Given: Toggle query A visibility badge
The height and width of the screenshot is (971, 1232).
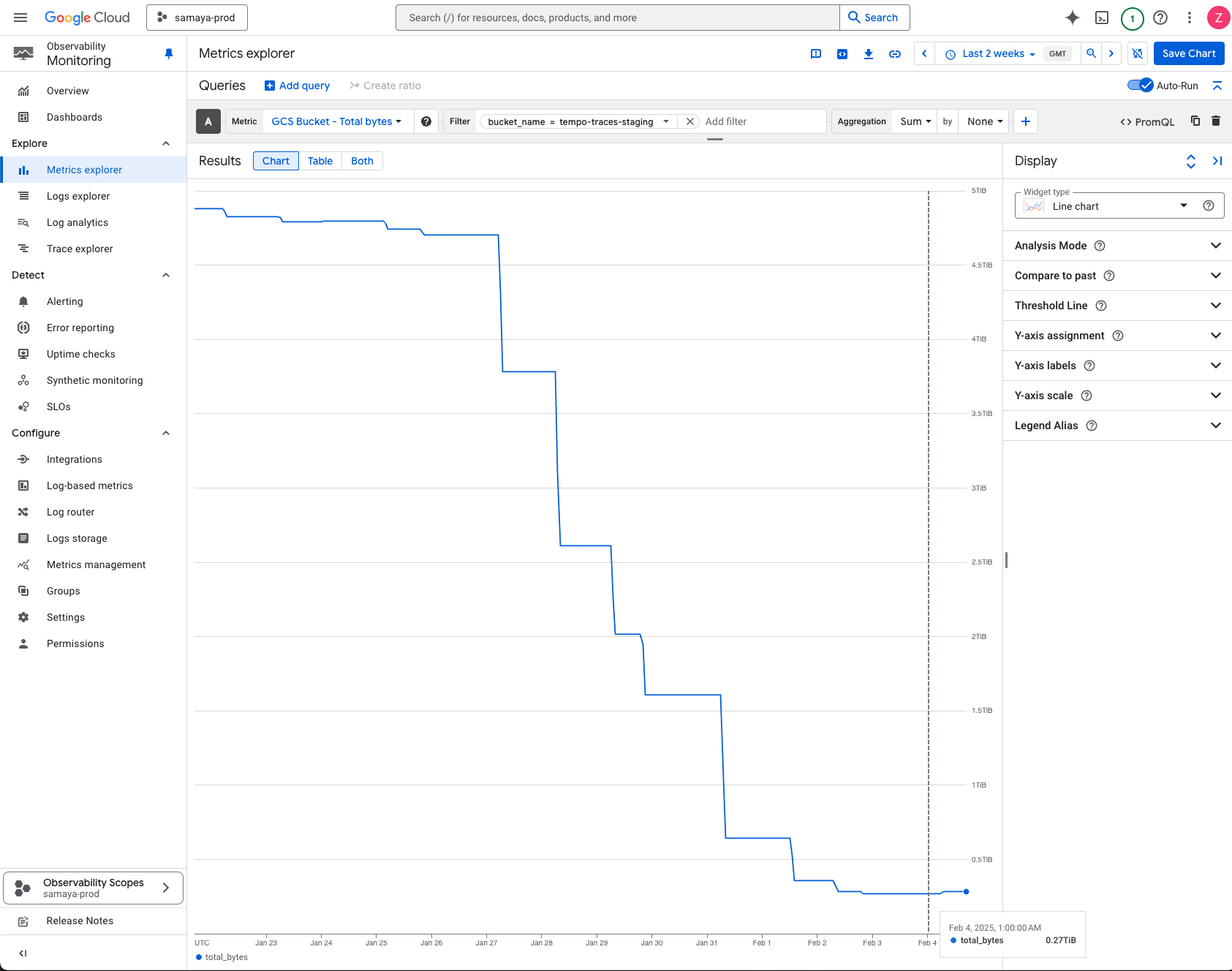Looking at the screenshot, I should (208, 121).
